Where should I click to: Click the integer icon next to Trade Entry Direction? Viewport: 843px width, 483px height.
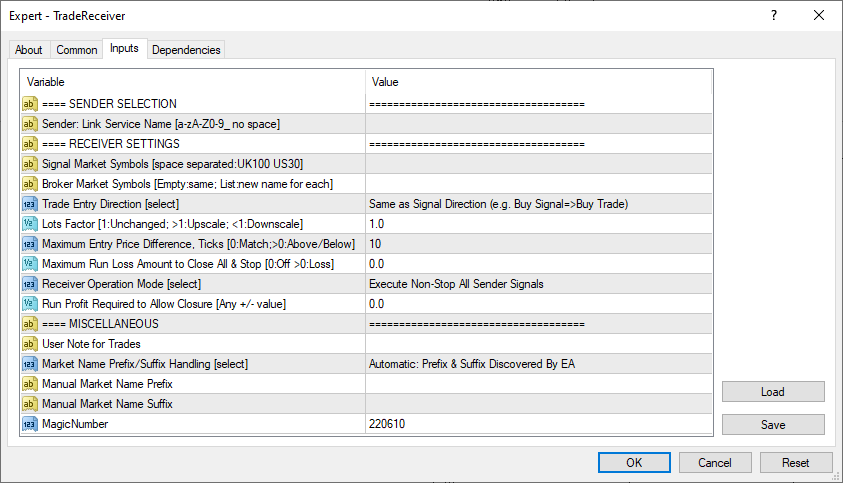click(29, 204)
